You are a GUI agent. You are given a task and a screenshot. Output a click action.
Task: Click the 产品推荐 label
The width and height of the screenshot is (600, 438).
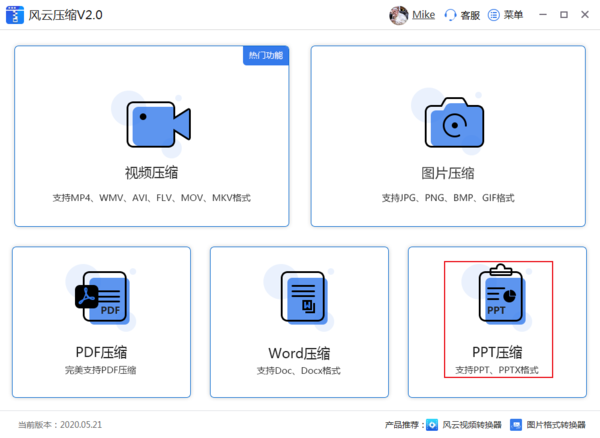point(404,425)
